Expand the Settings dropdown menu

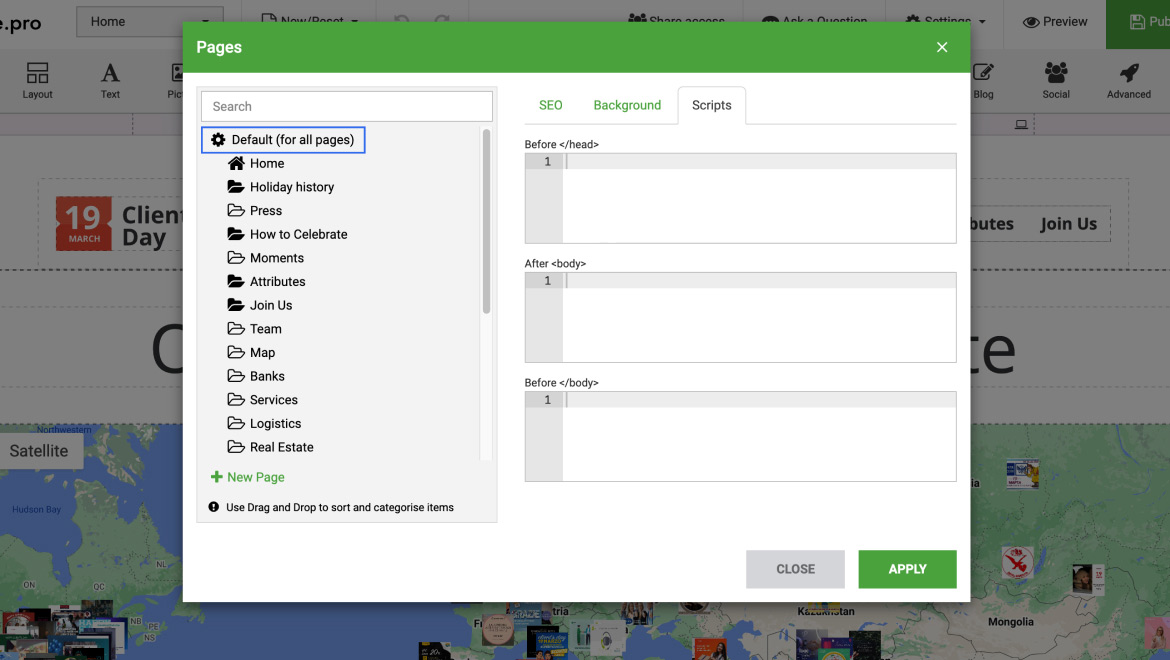[x=946, y=21]
